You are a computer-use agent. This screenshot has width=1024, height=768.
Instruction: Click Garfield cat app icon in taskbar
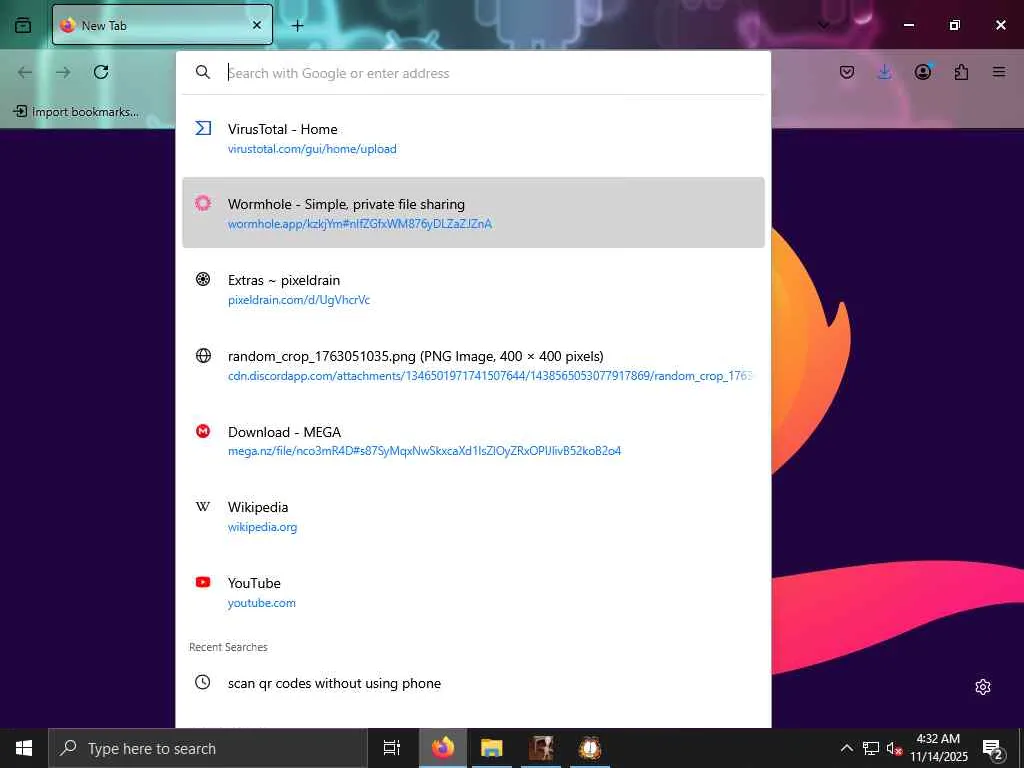590,748
